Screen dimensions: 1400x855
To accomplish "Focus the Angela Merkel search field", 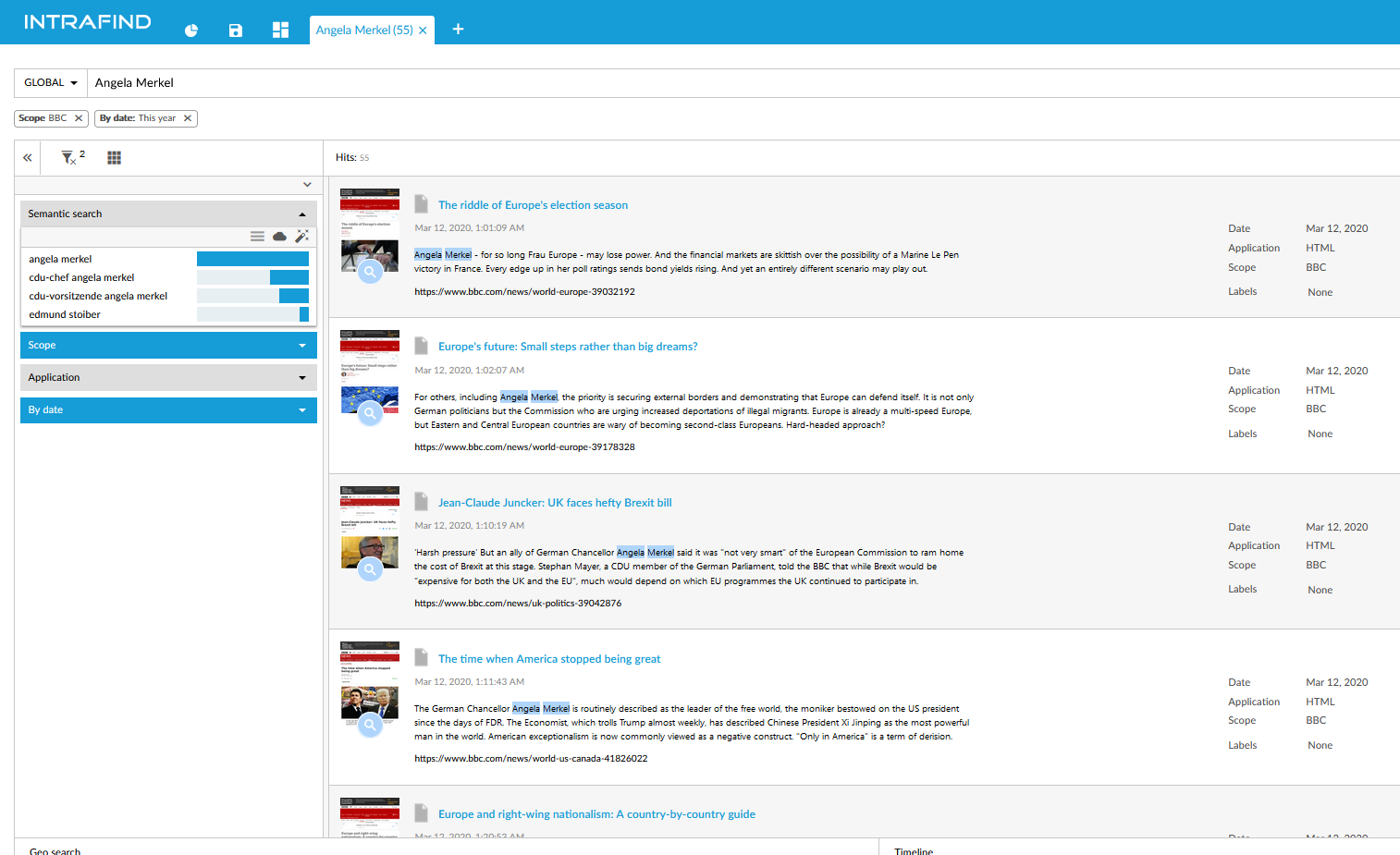I will [x=743, y=83].
